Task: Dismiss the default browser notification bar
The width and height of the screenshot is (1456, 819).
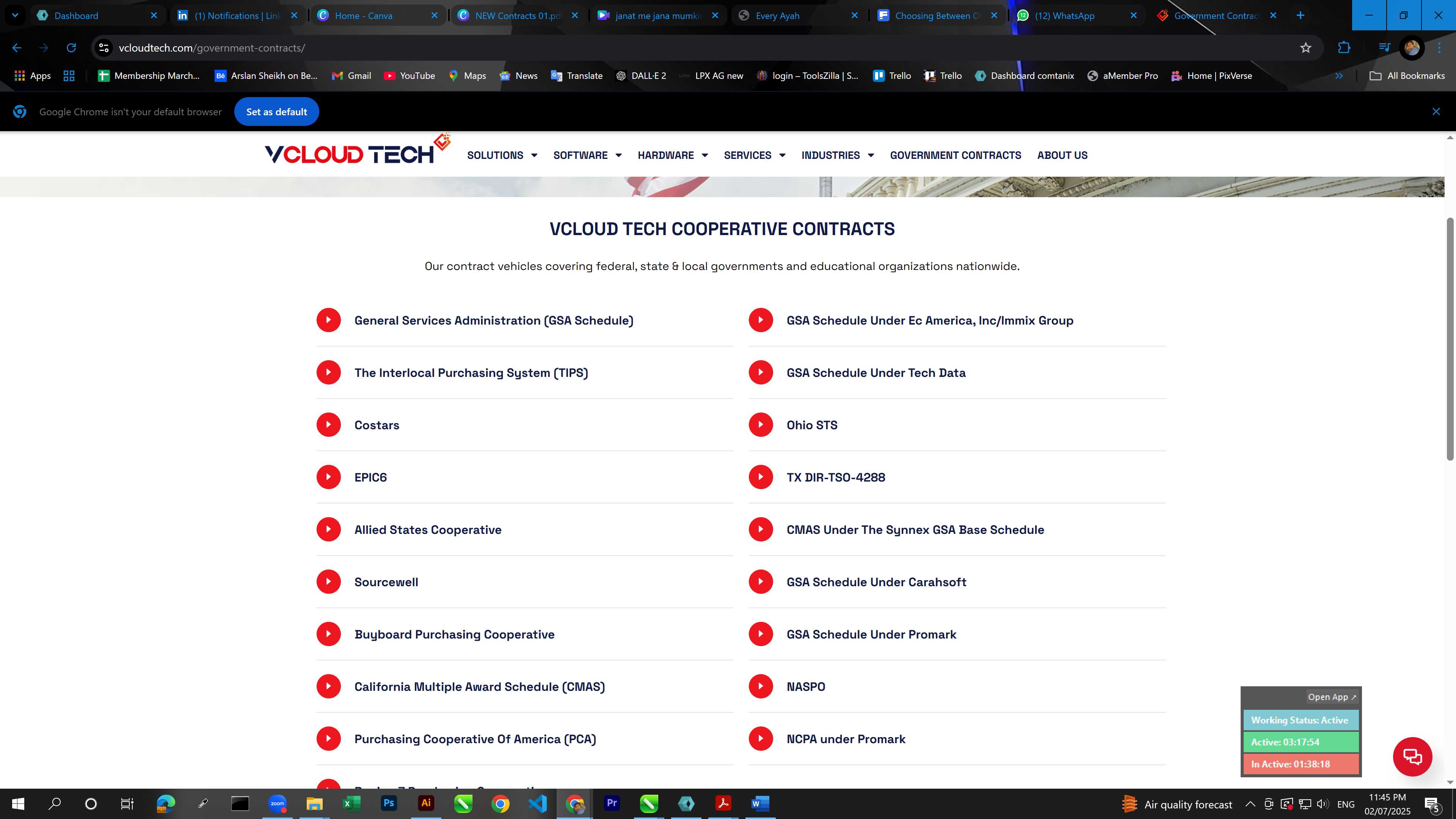Action: 1436,112
